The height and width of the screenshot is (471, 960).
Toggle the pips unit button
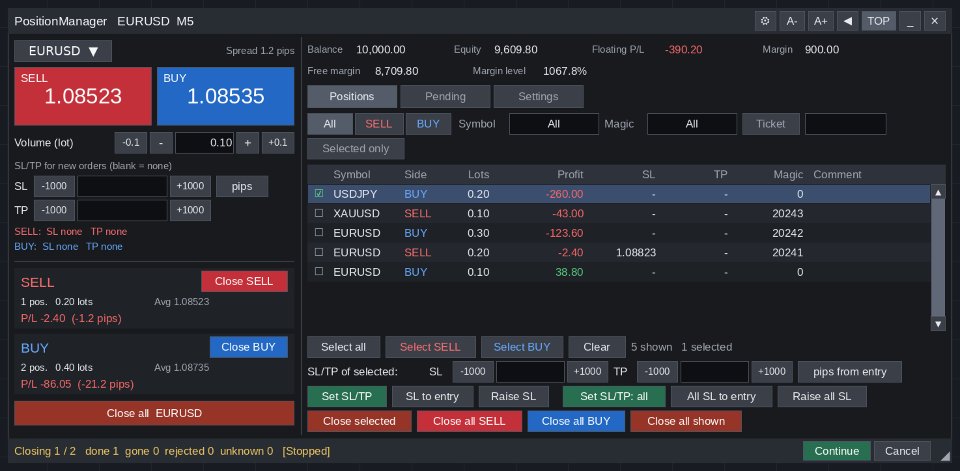pyautogui.click(x=242, y=186)
